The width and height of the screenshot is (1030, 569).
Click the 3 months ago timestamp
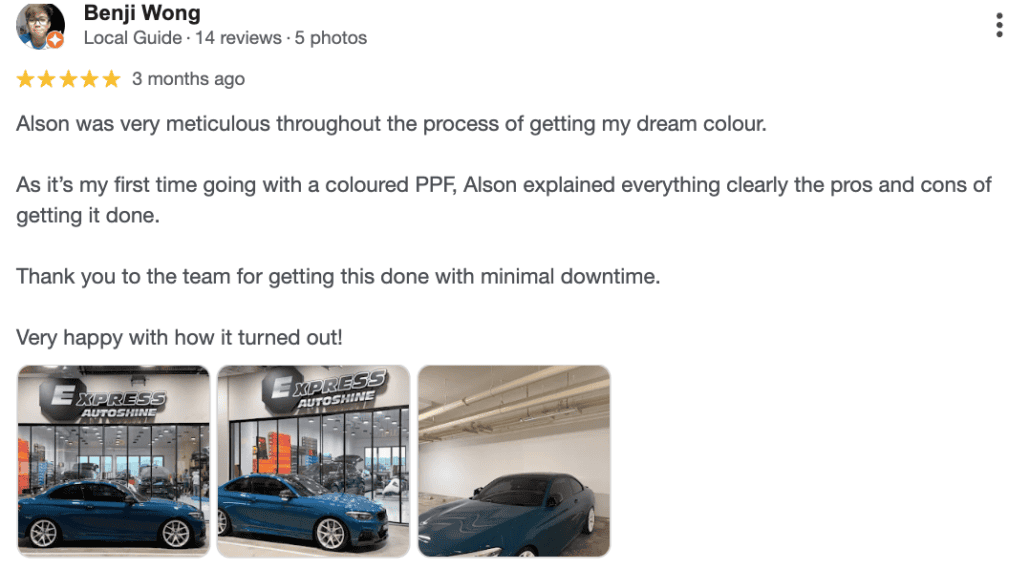point(188,80)
